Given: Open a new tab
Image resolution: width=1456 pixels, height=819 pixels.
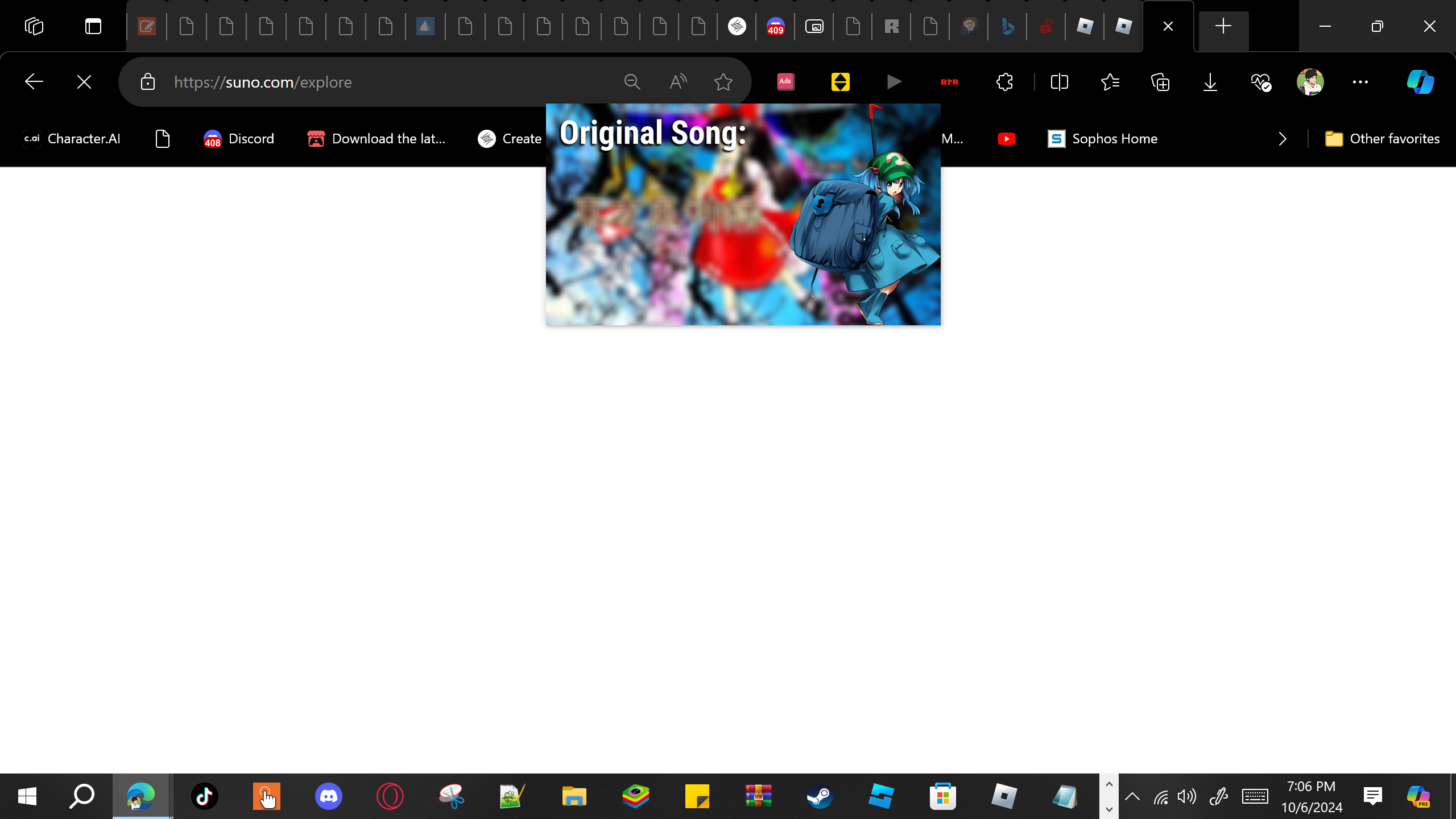Looking at the screenshot, I should pyautogui.click(x=1223, y=26).
